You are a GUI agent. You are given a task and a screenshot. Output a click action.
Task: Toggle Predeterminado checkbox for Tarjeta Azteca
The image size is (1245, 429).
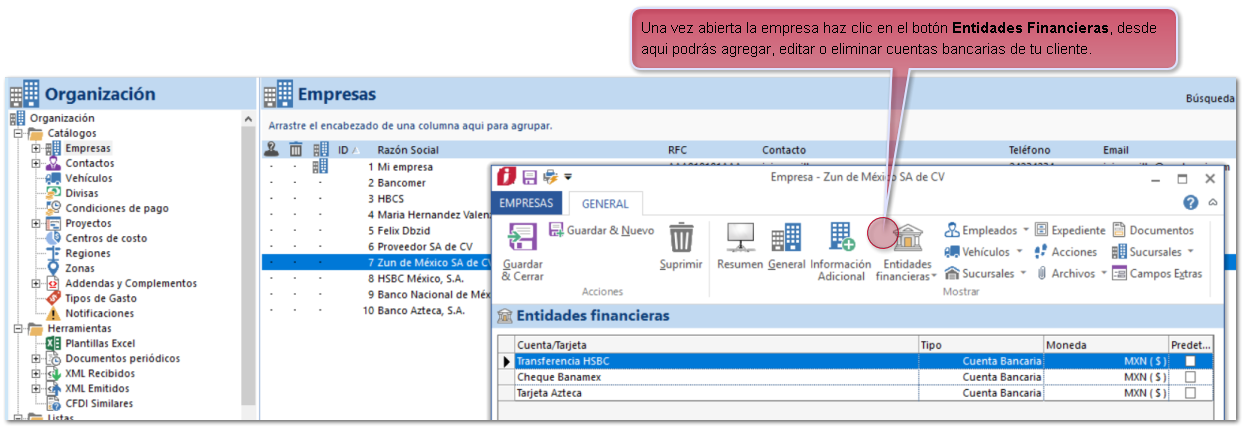[x=1190, y=393]
